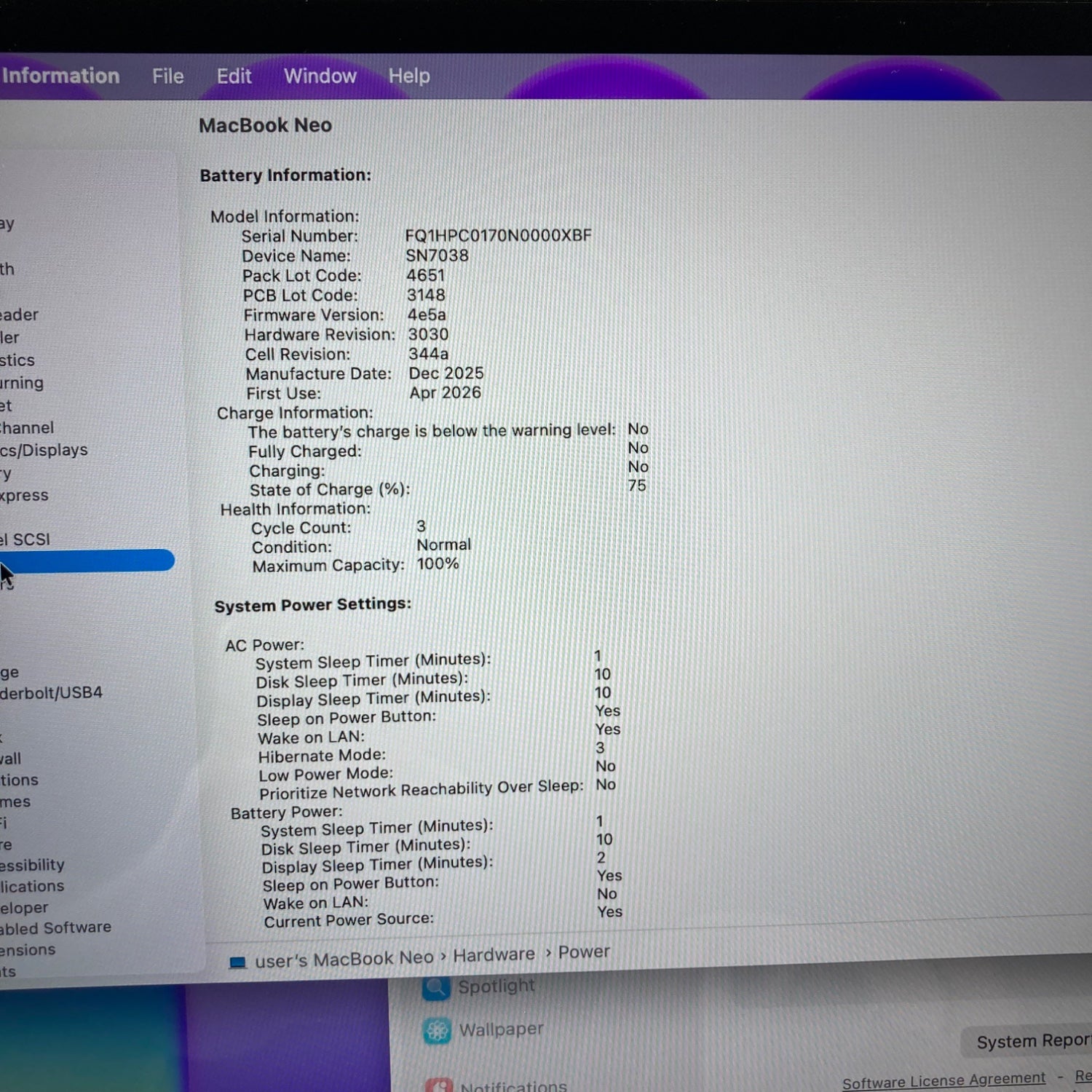Select the Developer sidebar item
Image resolution: width=1092 pixels, height=1092 pixels.
click(x=24, y=908)
